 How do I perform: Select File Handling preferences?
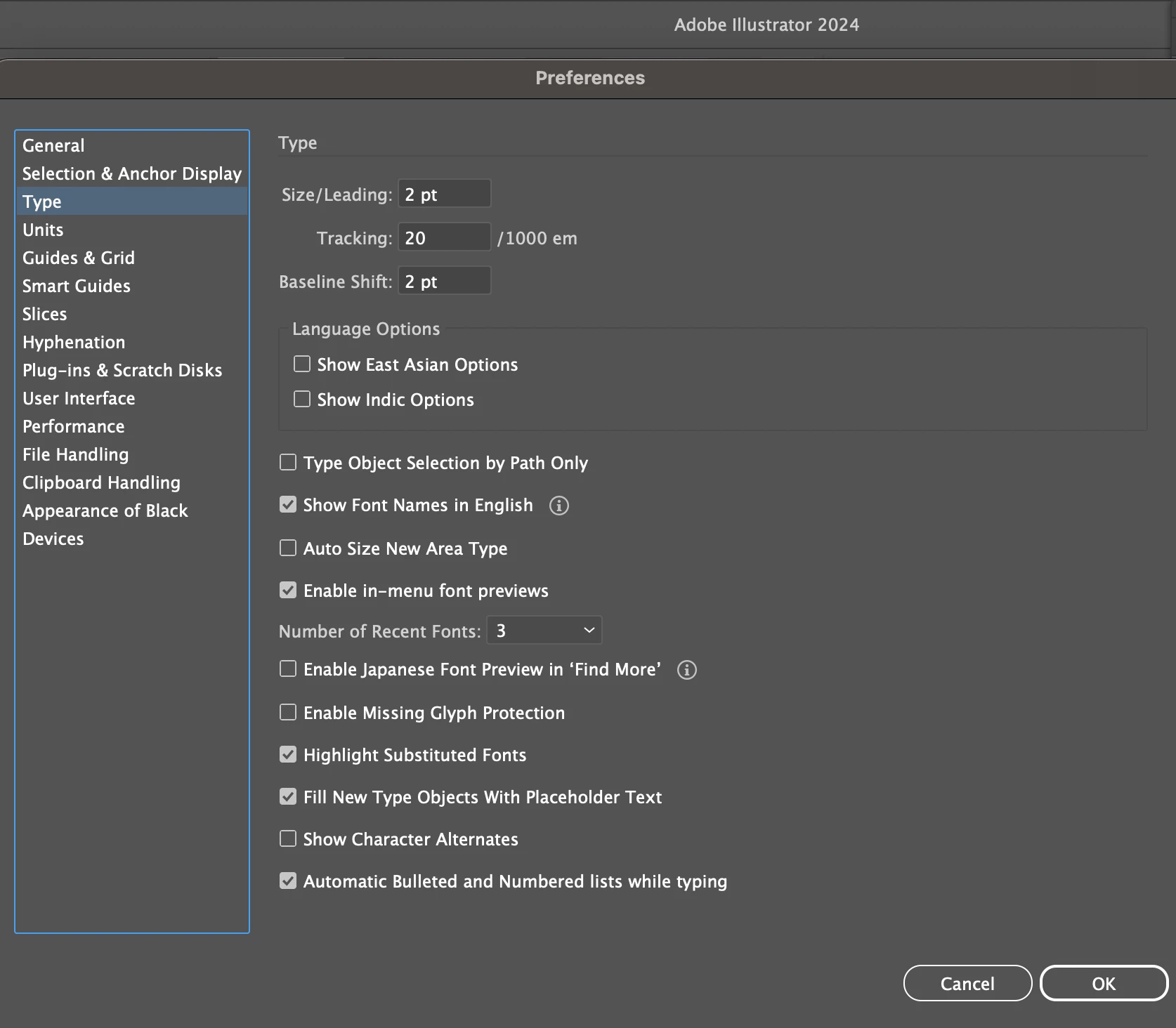tap(132, 454)
